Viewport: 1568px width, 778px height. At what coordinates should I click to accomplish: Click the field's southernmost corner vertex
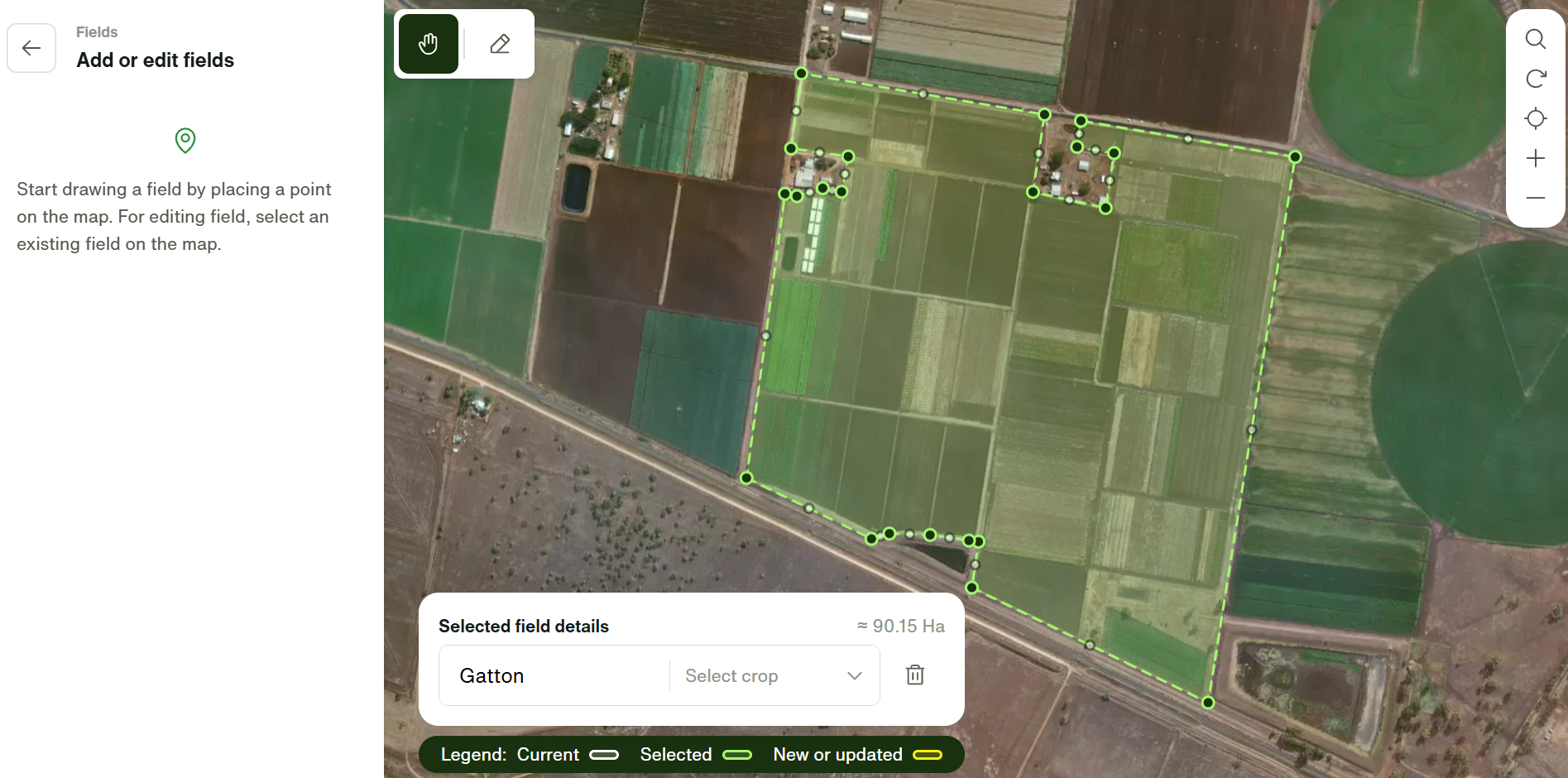click(x=1208, y=703)
